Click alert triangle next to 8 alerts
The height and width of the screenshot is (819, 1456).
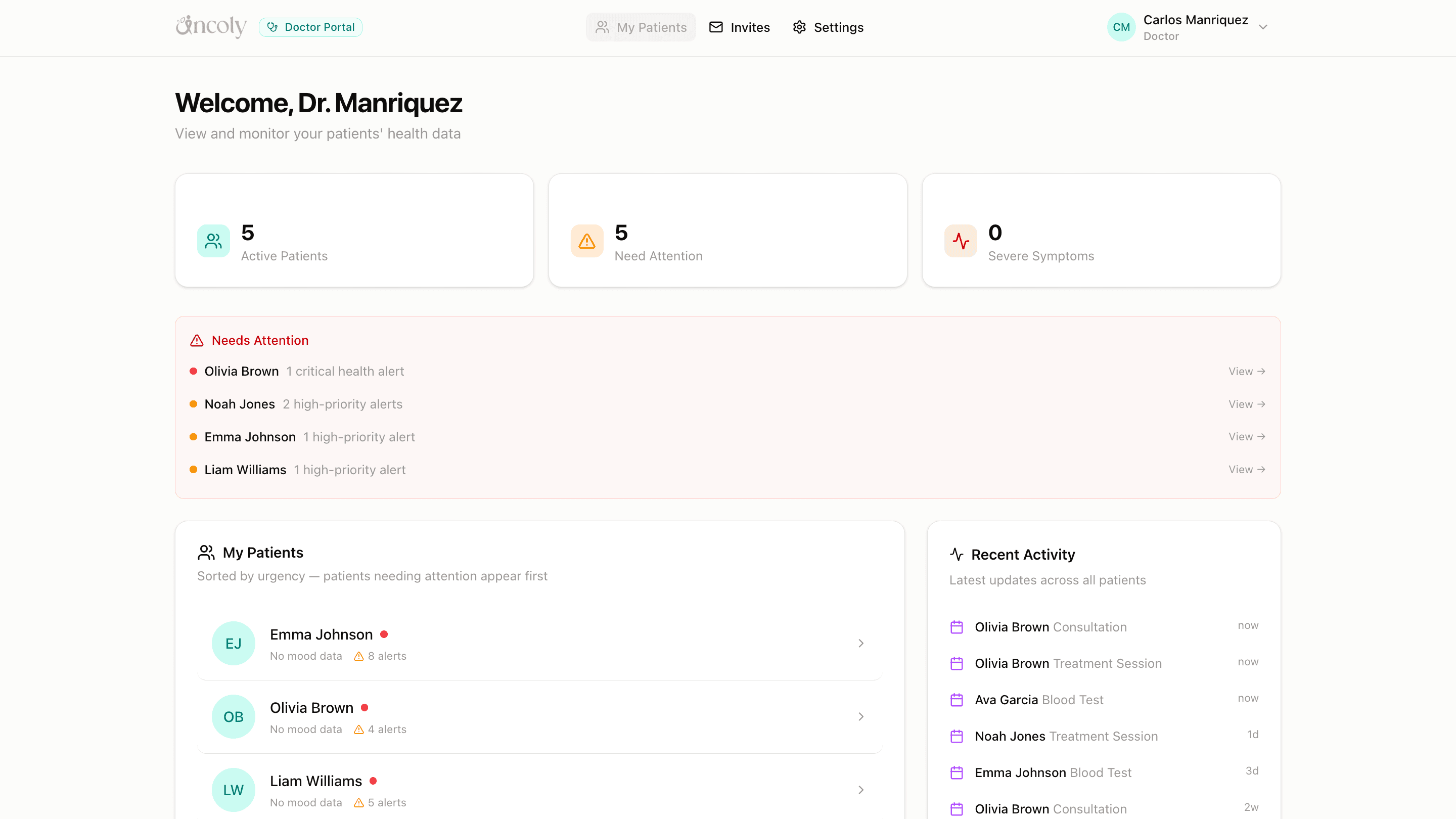point(358,656)
